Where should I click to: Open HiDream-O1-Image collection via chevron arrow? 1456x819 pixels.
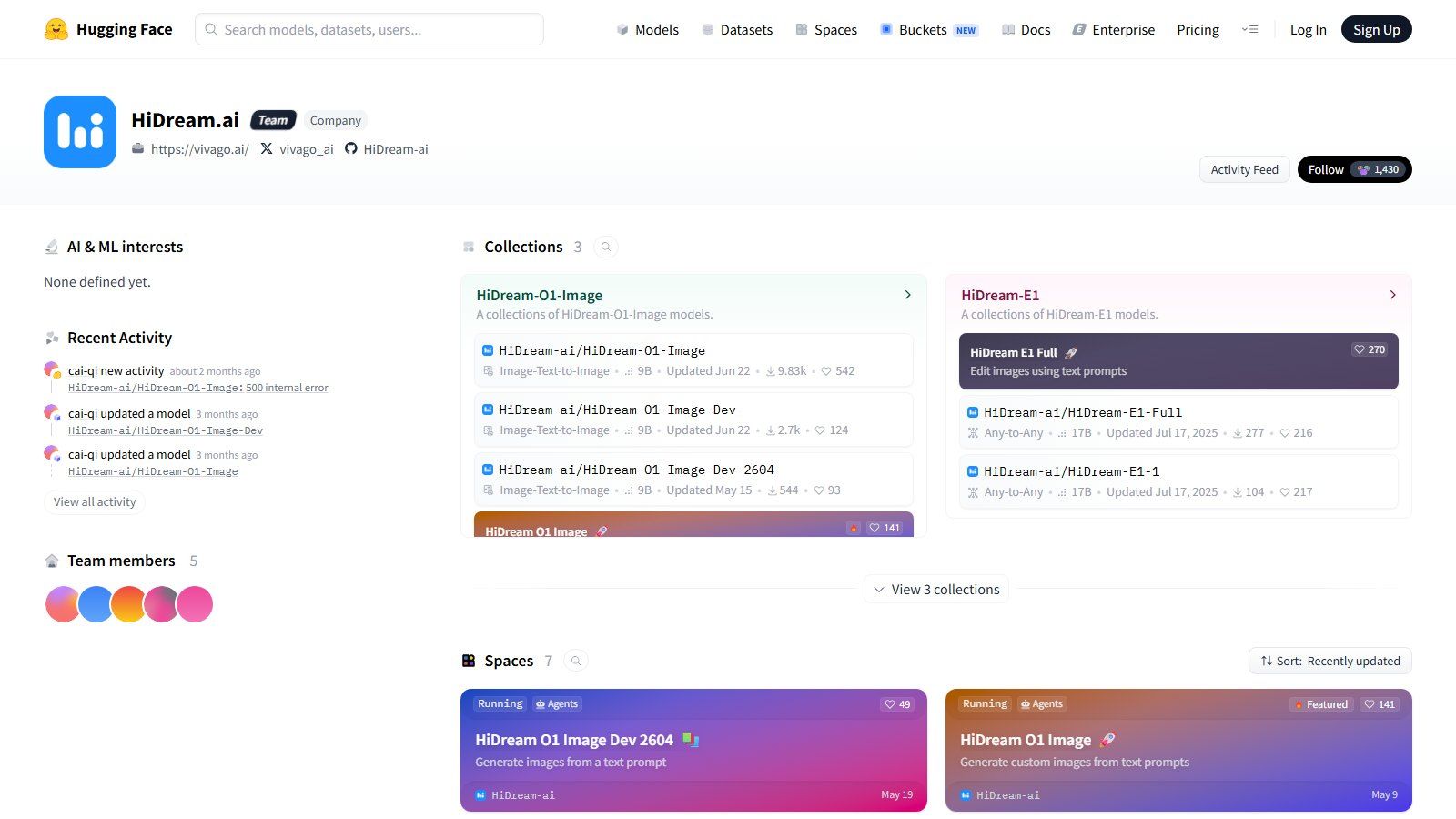tap(907, 295)
